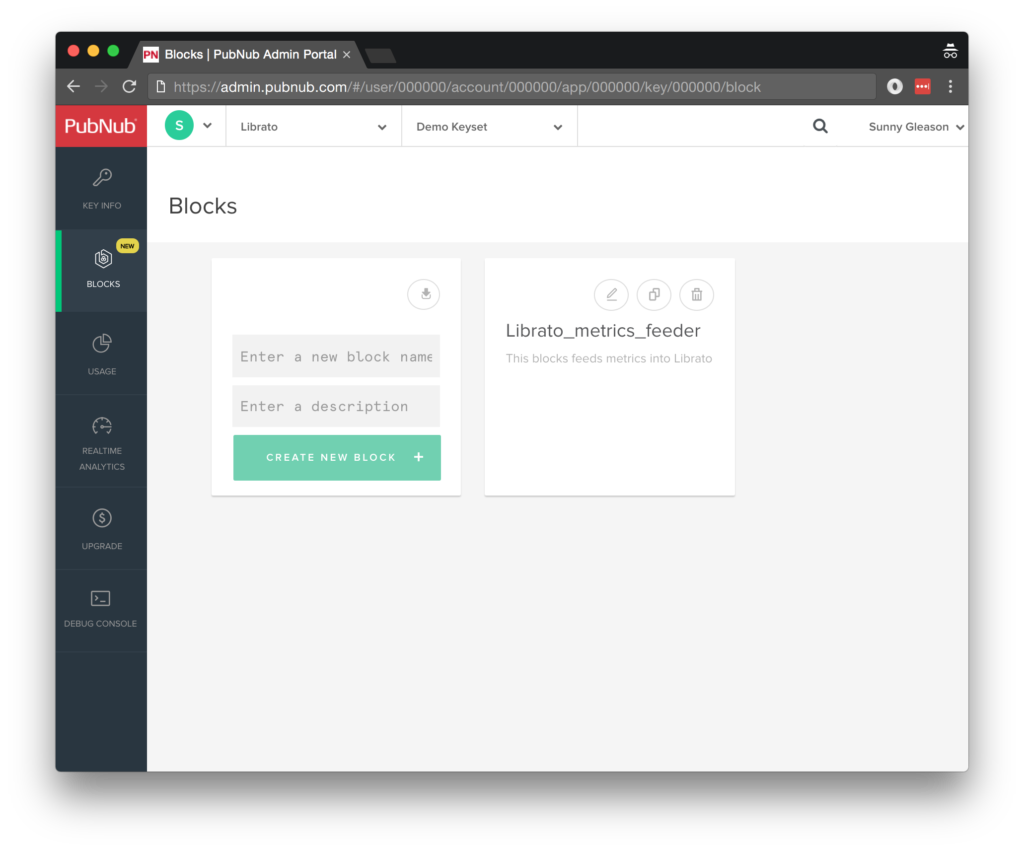Edit the Librato_metrics_feeder block
The image size is (1024, 851).
point(611,294)
